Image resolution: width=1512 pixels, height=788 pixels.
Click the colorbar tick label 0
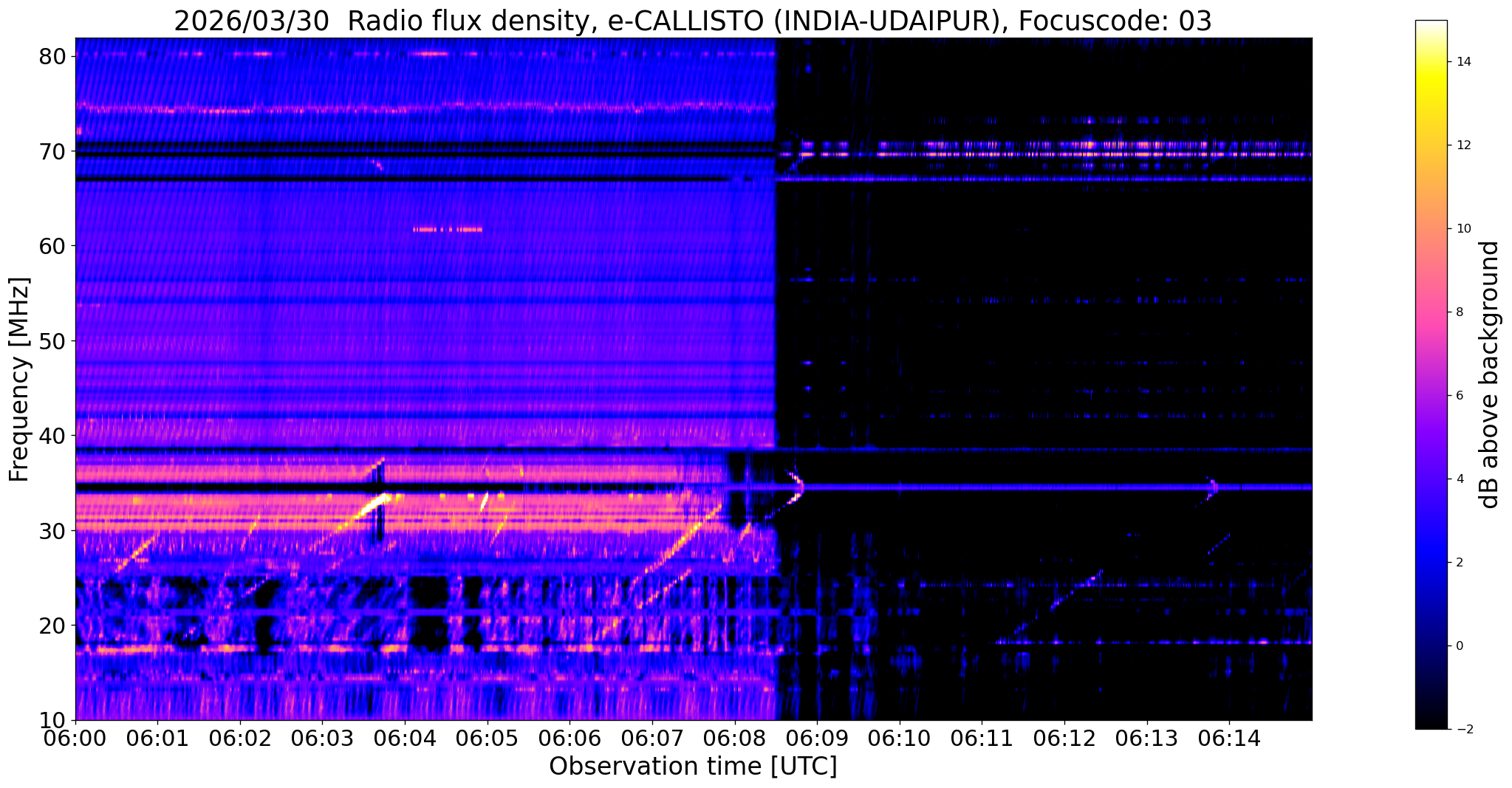[x=1459, y=646]
